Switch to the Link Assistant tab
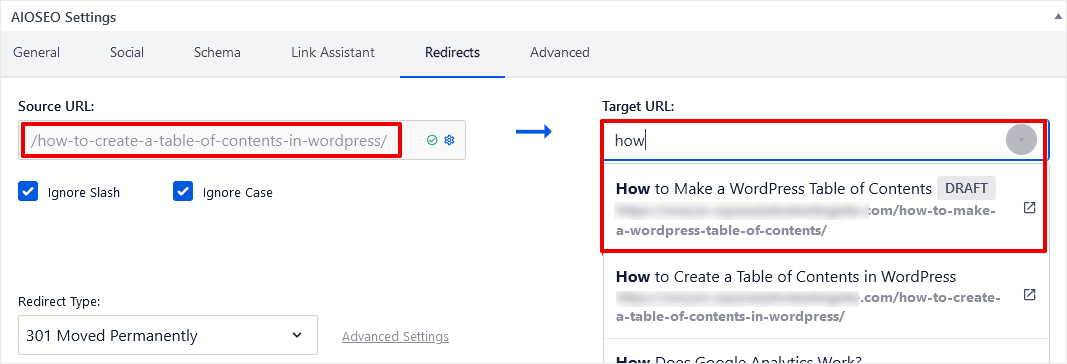 coord(333,52)
